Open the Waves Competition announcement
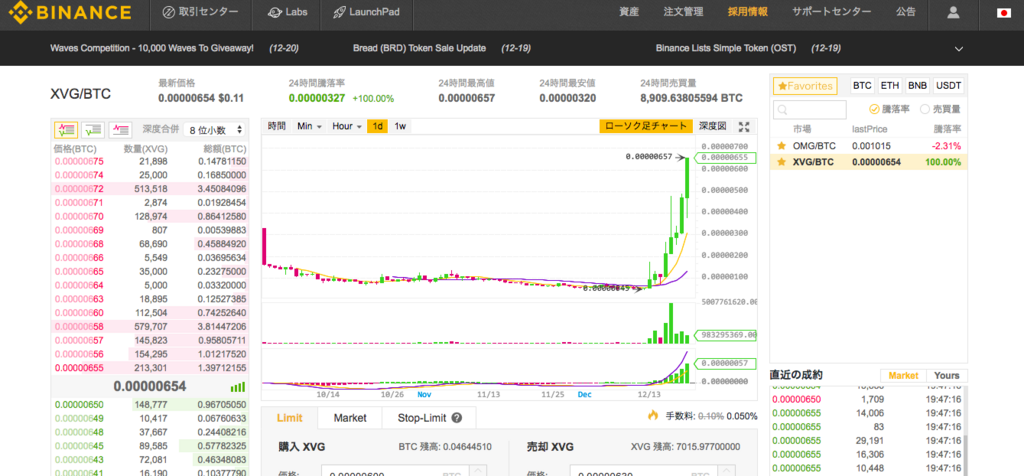The width and height of the screenshot is (1024, 476). point(152,48)
